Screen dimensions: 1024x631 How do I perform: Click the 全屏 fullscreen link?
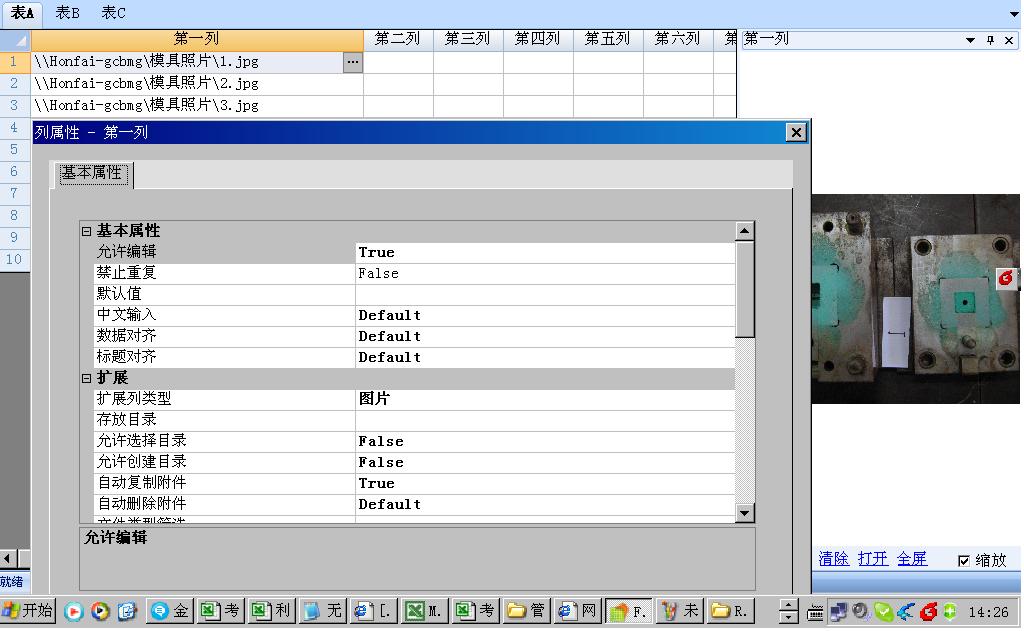click(911, 559)
